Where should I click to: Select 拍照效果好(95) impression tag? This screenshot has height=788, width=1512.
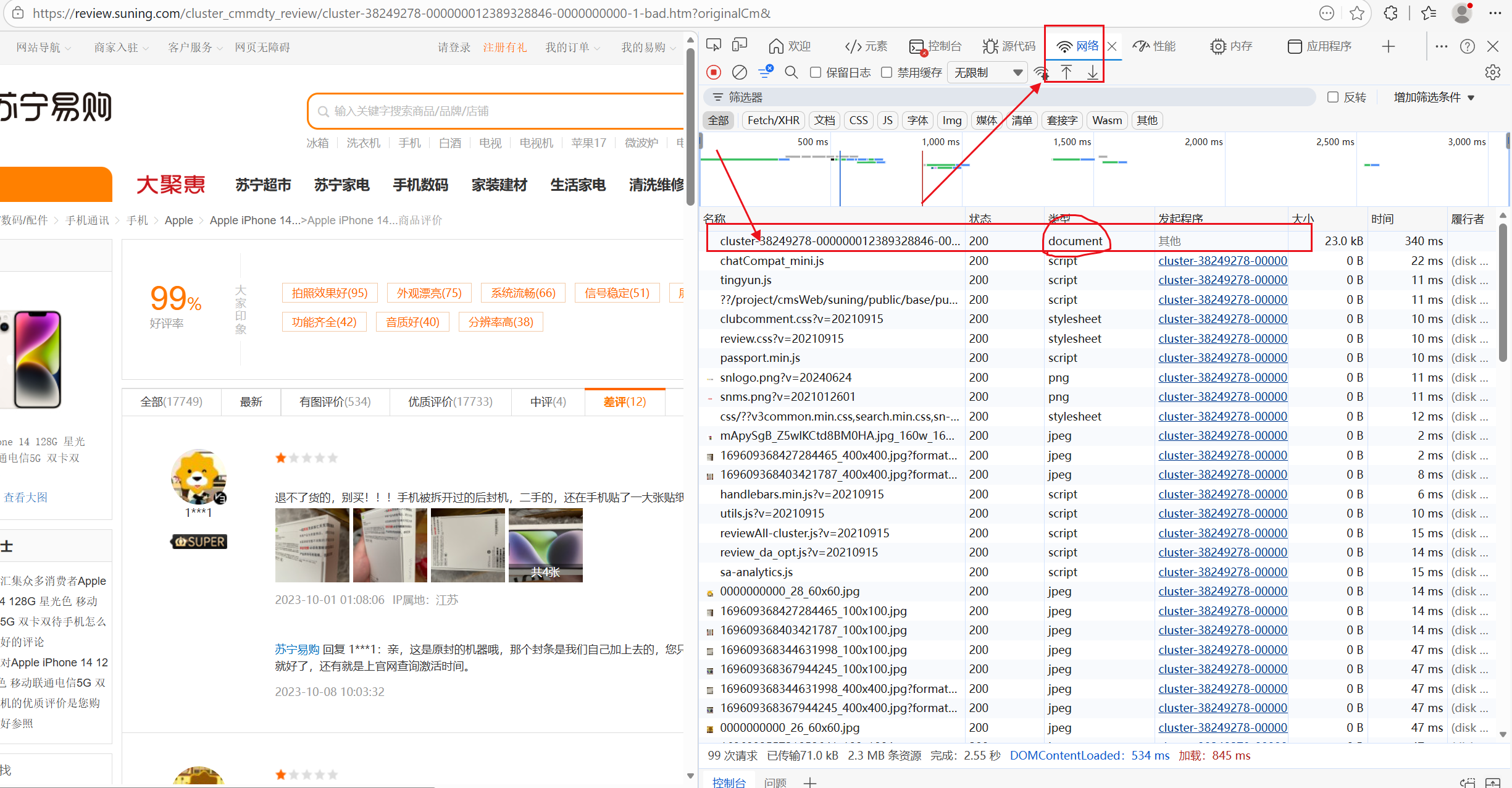click(330, 293)
